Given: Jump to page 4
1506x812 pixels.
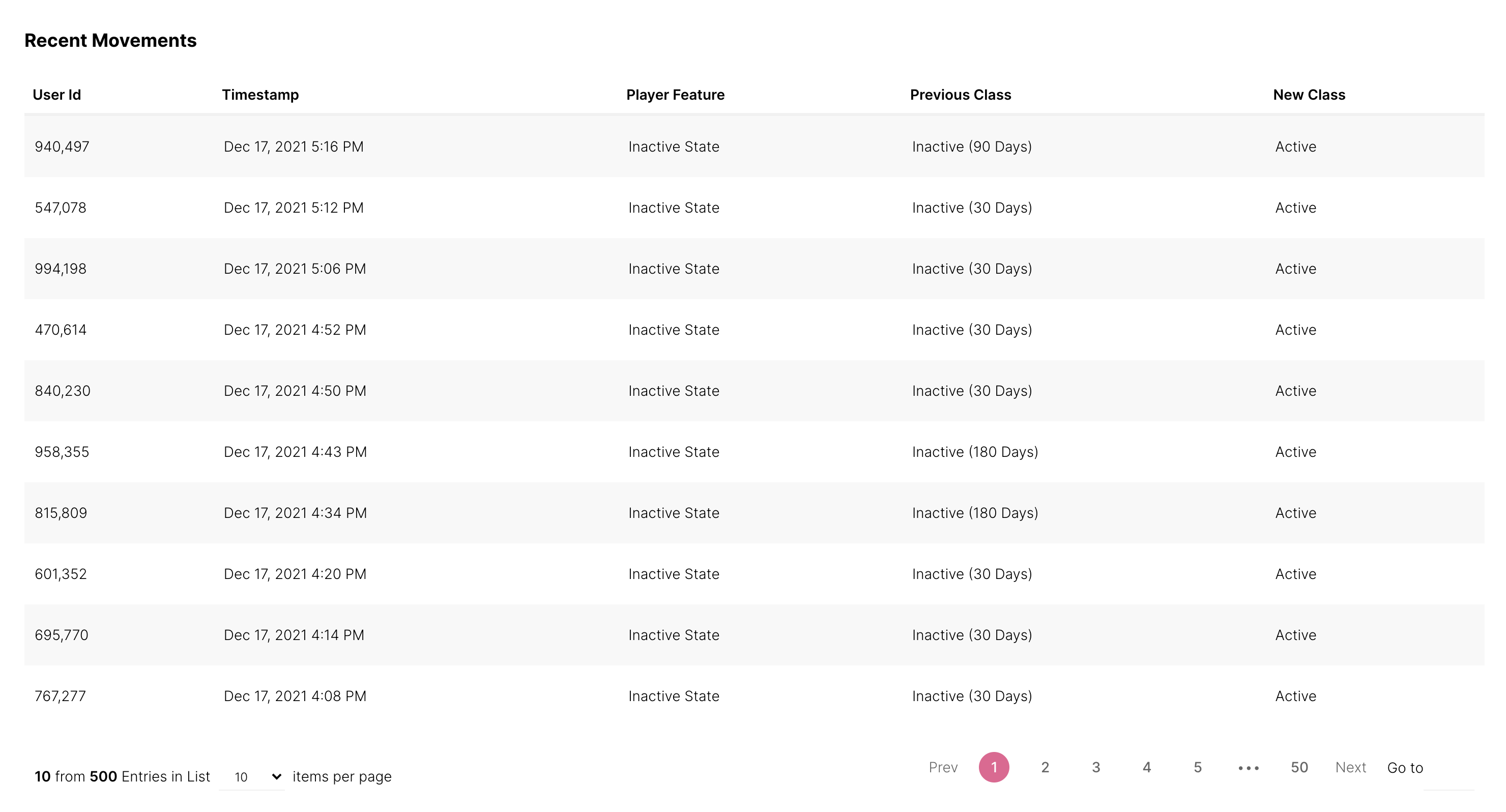Looking at the screenshot, I should (1146, 767).
